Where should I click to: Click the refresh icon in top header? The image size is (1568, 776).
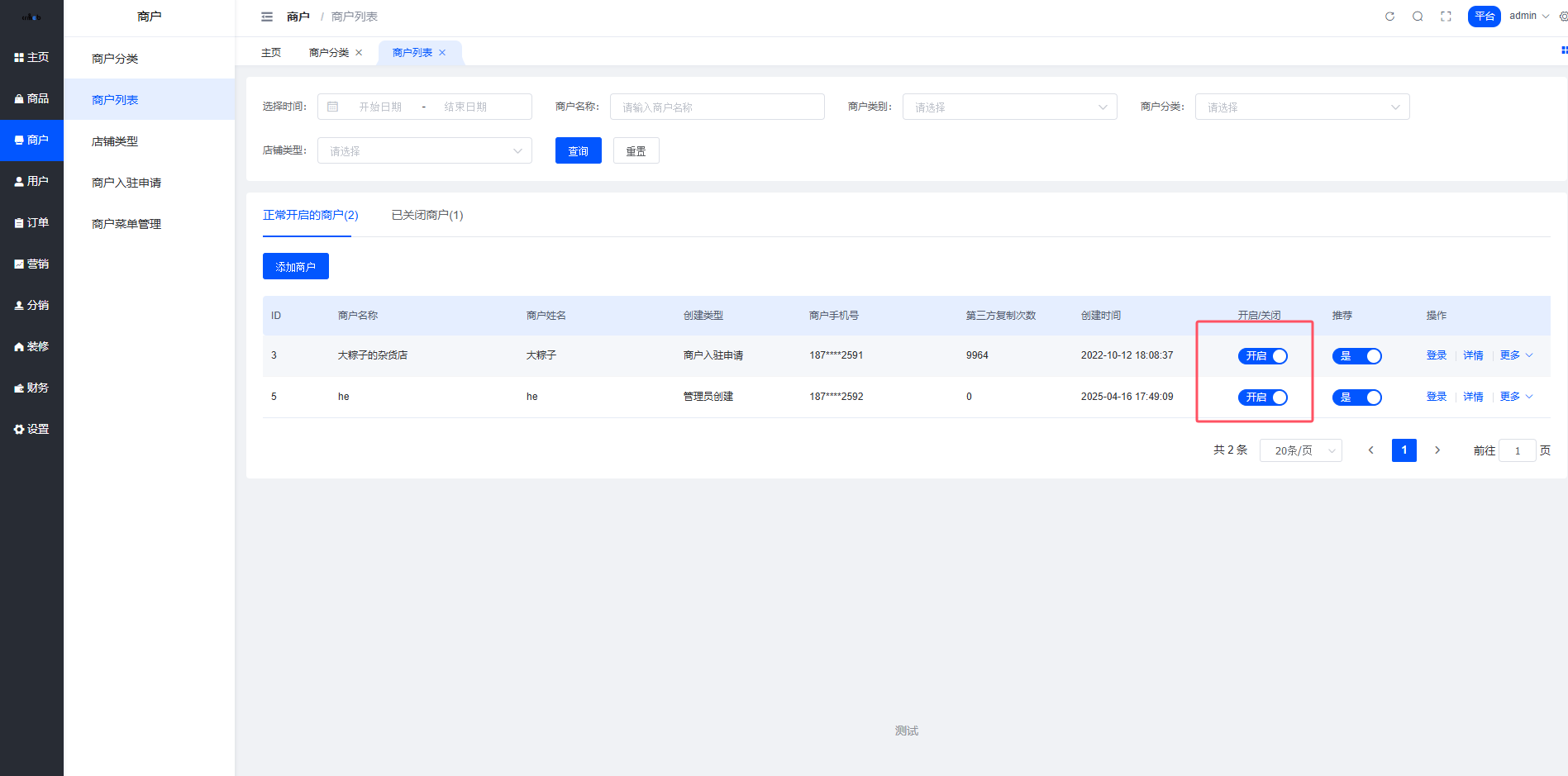pos(1389,17)
